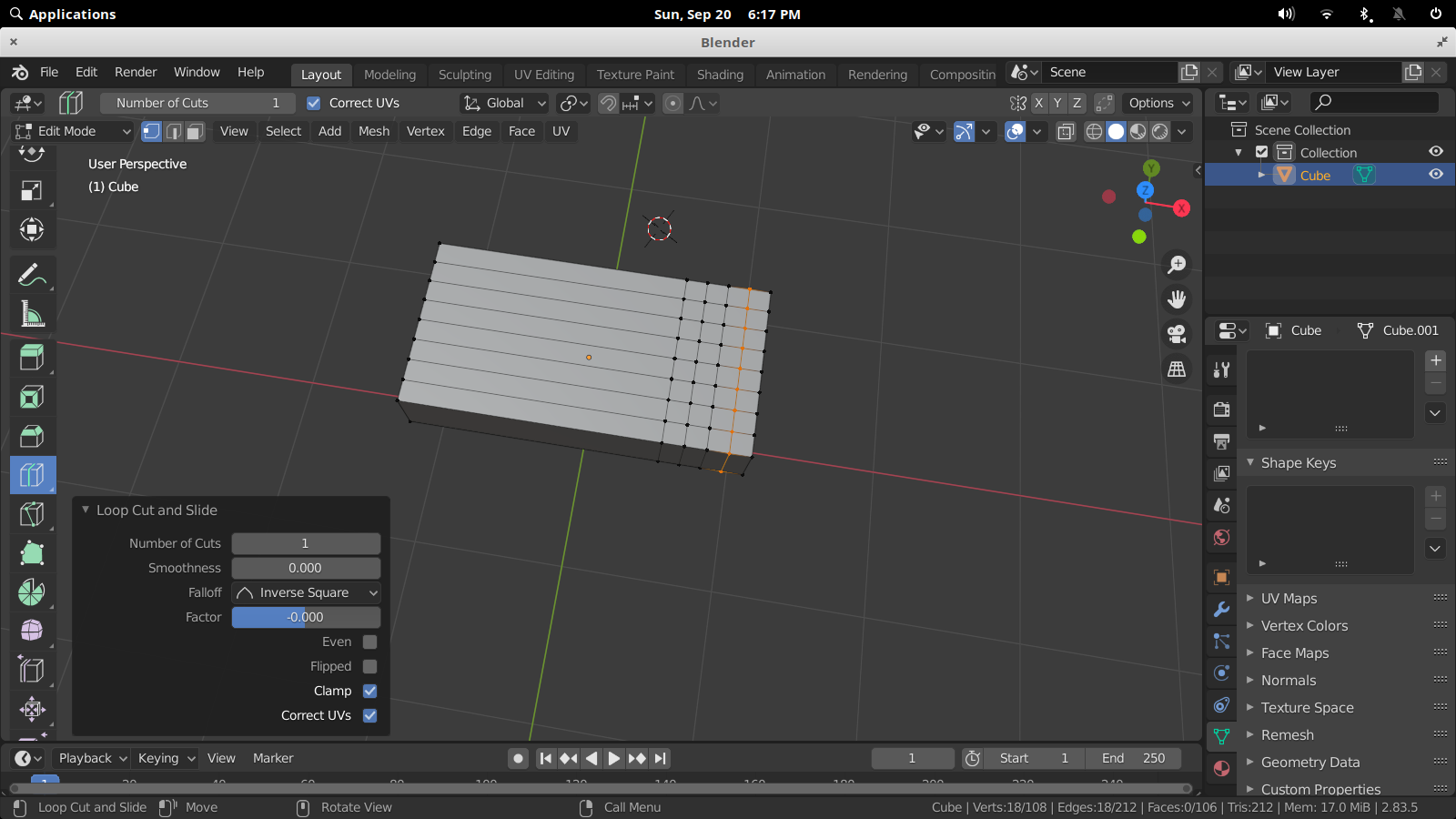Open the Vertex menu
1456x819 pixels.
(x=425, y=131)
